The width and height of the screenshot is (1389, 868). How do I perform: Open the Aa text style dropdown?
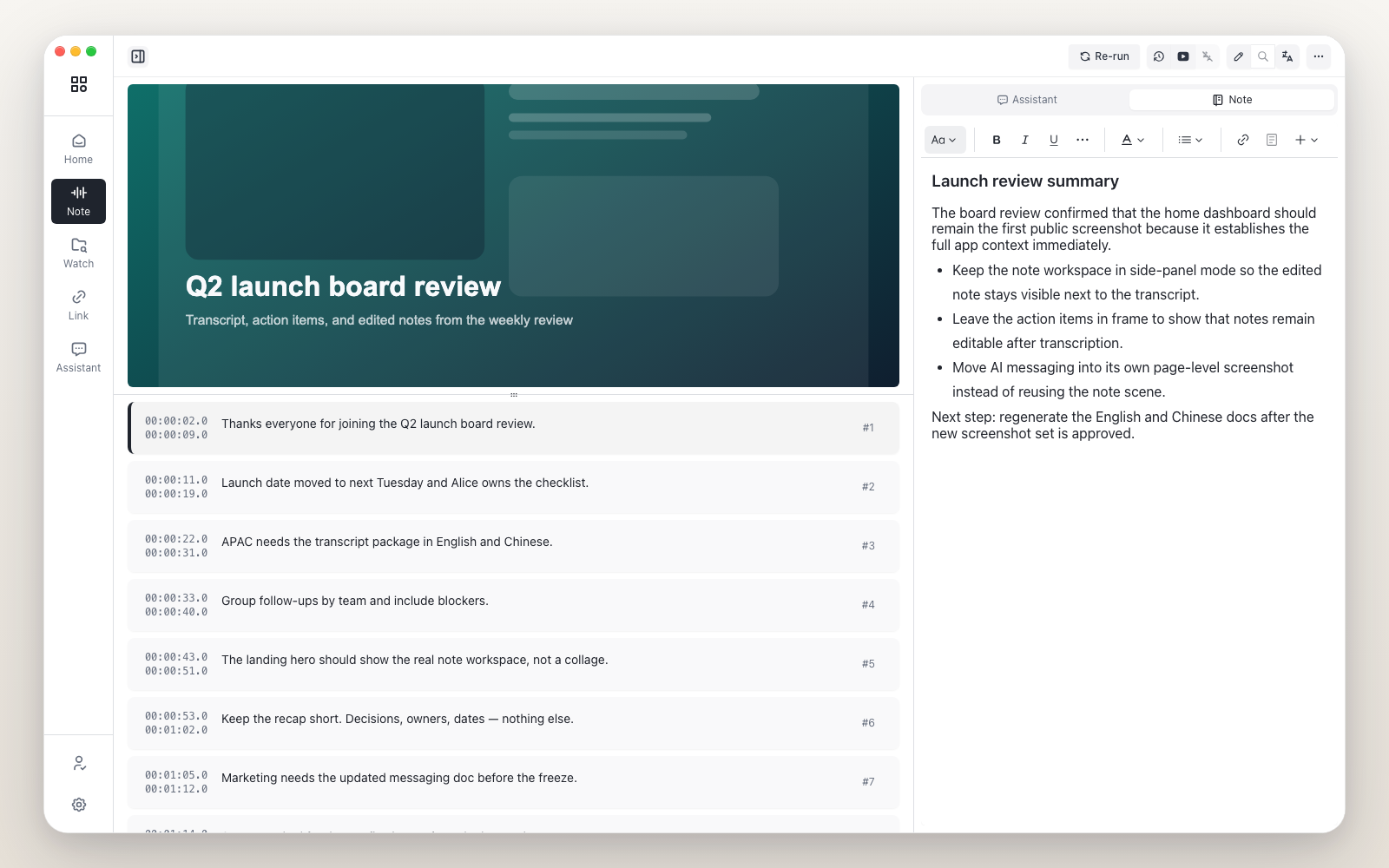click(x=945, y=140)
